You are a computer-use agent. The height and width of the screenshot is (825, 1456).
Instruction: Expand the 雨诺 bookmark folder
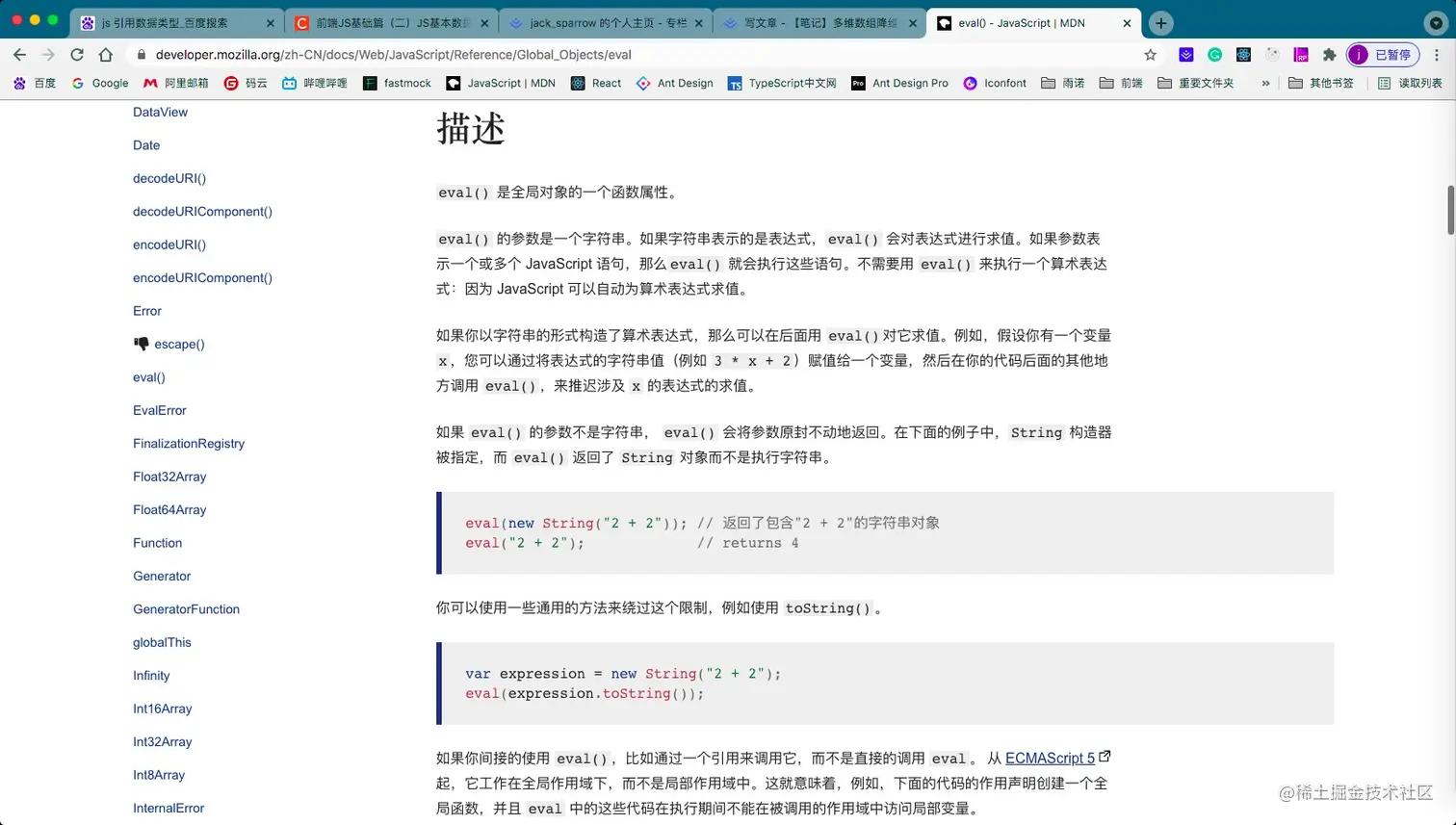(x=1063, y=84)
